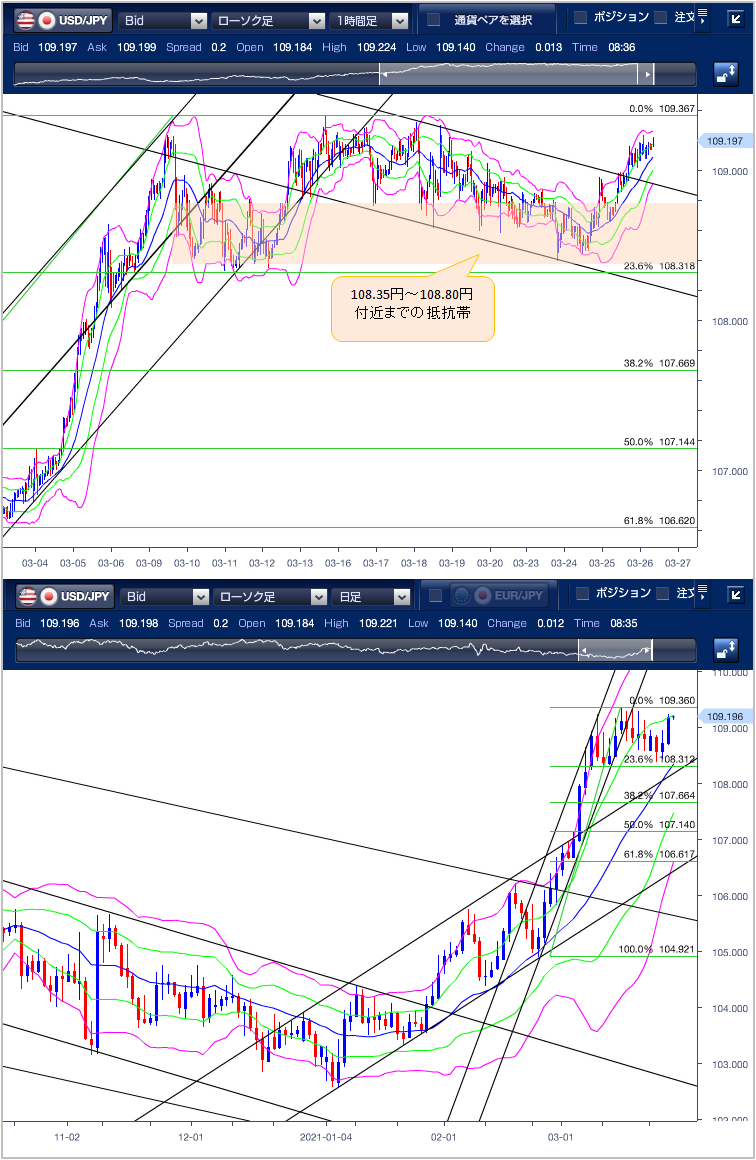
Task: Click the right handle of the top chart range slider
Action: (x=648, y=75)
